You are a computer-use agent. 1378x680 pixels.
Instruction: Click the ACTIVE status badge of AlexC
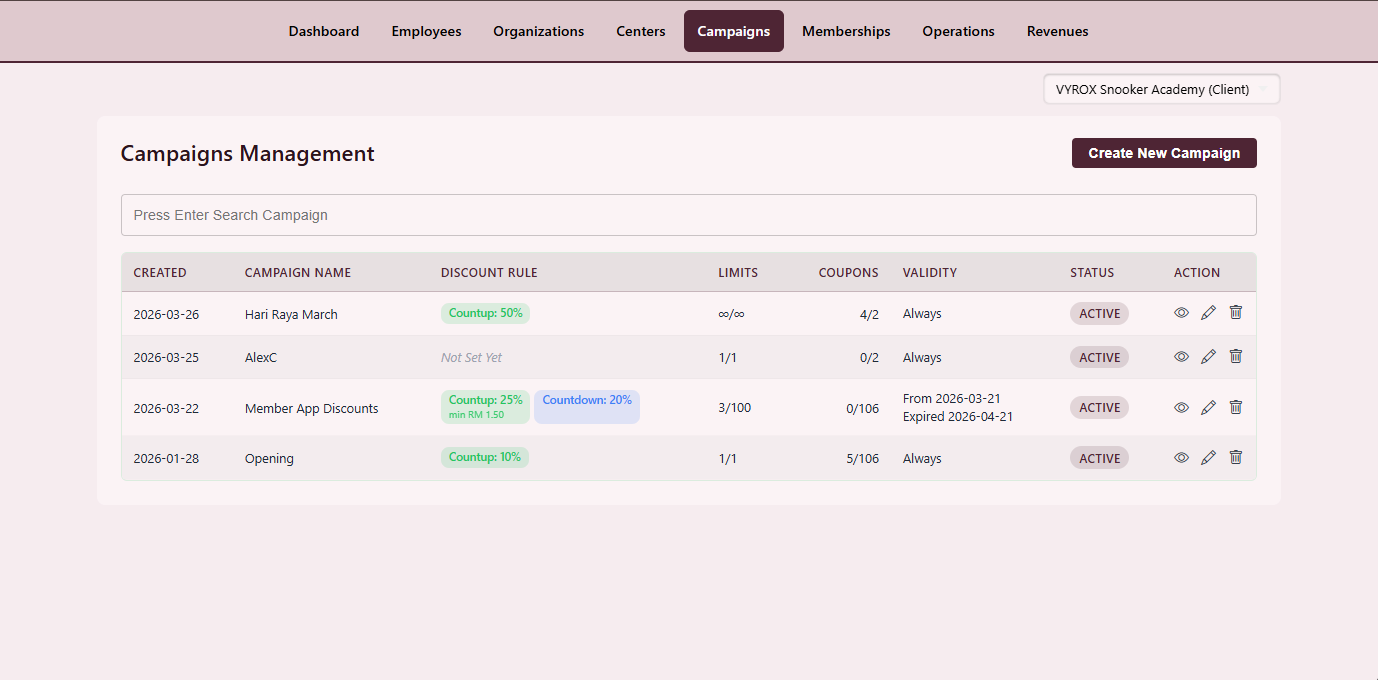click(x=1099, y=357)
